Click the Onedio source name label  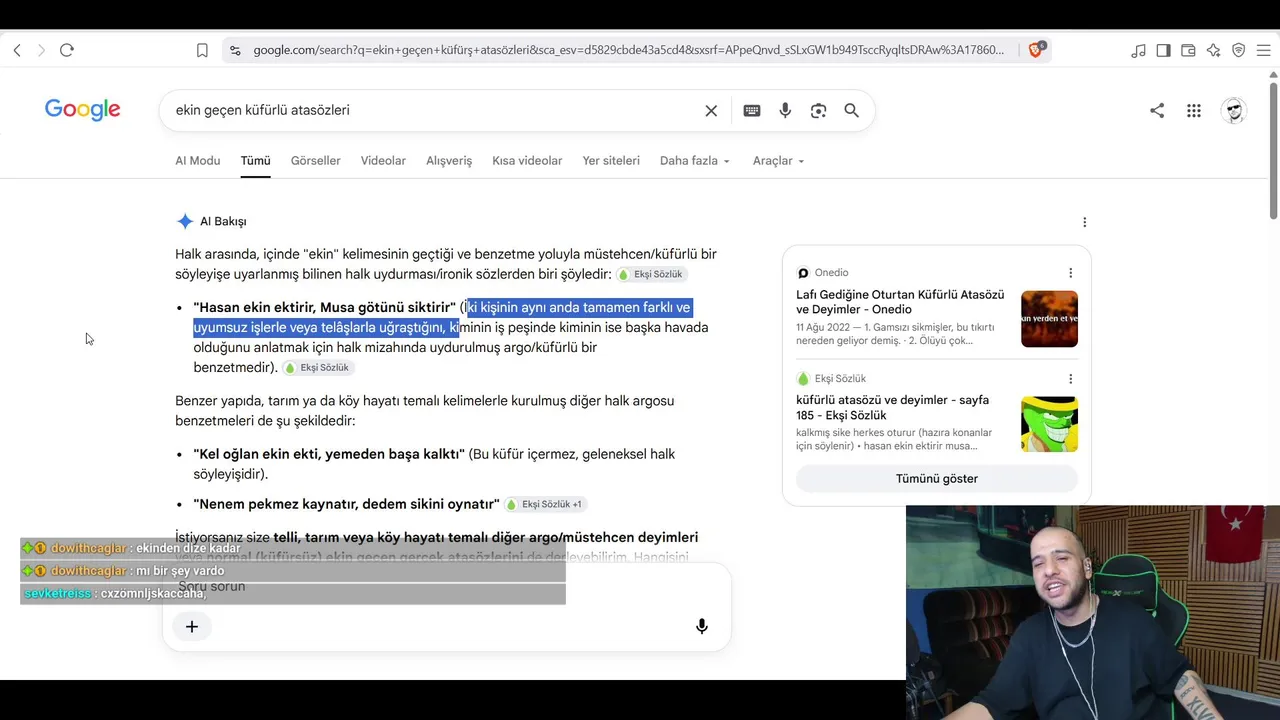[x=831, y=273]
